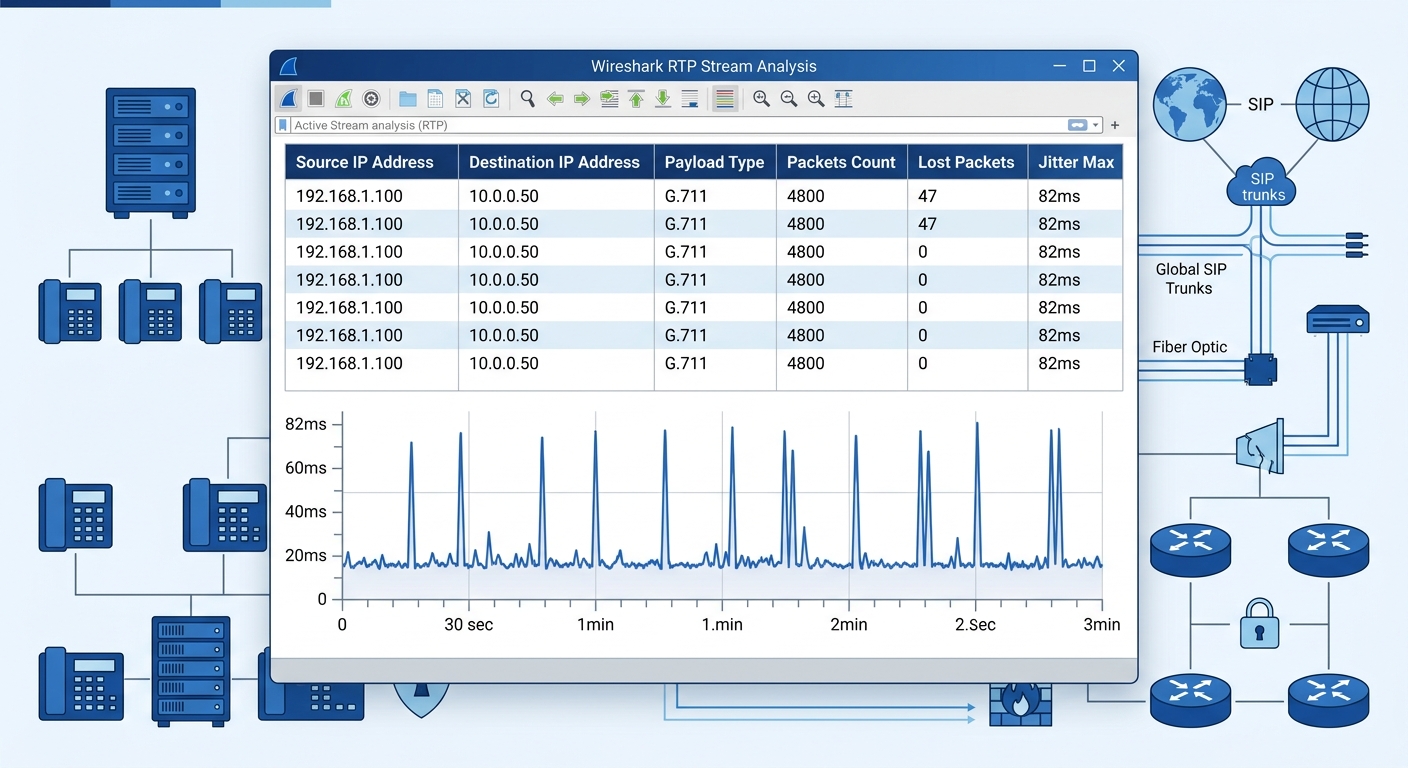Open the filter history dropdown arrow

1096,126
